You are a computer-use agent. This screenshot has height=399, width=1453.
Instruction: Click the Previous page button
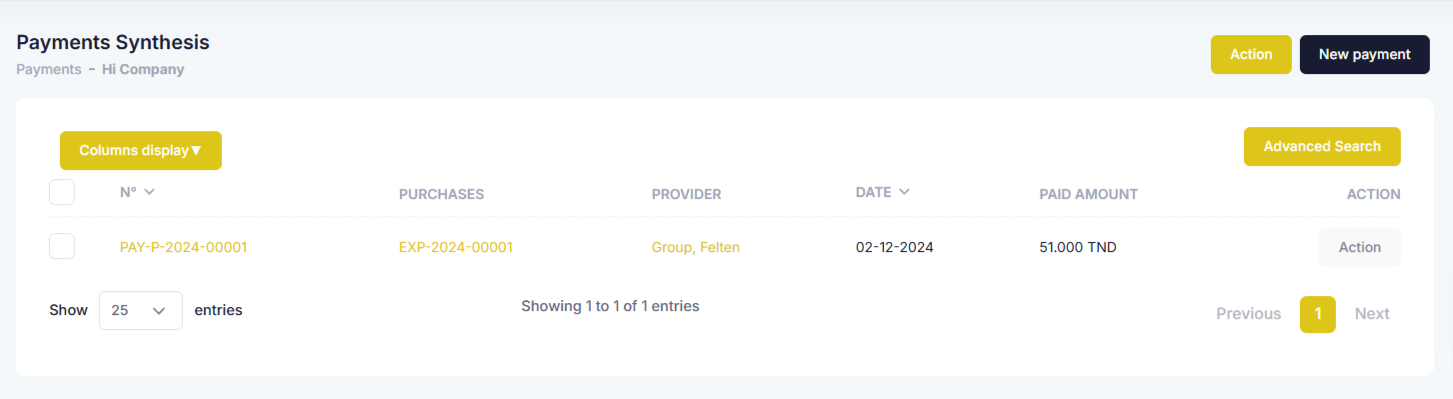pos(1248,314)
